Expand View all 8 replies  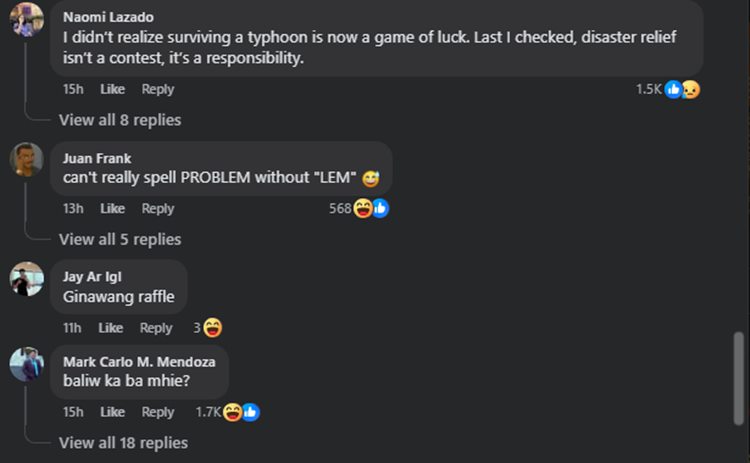pyautogui.click(x=120, y=120)
